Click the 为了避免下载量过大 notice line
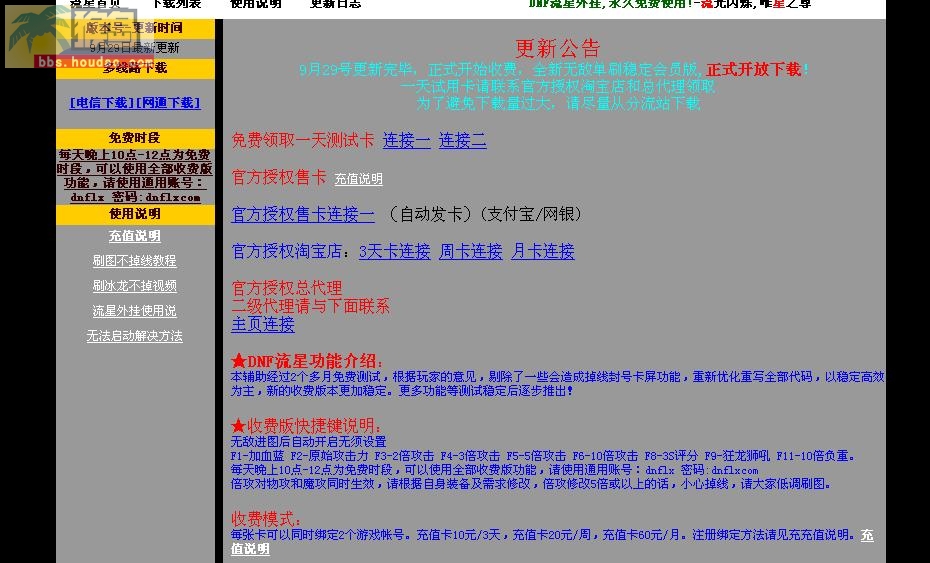Viewport: 930px width, 563px height. pos(558,103)
